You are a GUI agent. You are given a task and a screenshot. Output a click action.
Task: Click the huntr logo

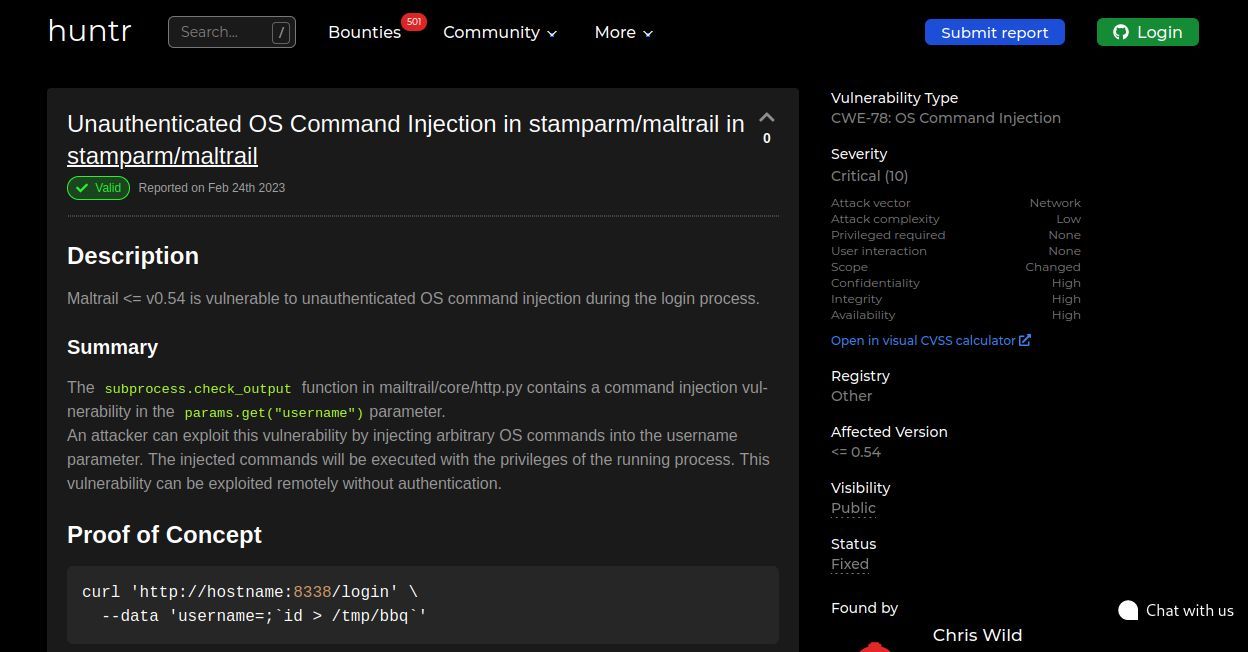(x=89, y=32)
